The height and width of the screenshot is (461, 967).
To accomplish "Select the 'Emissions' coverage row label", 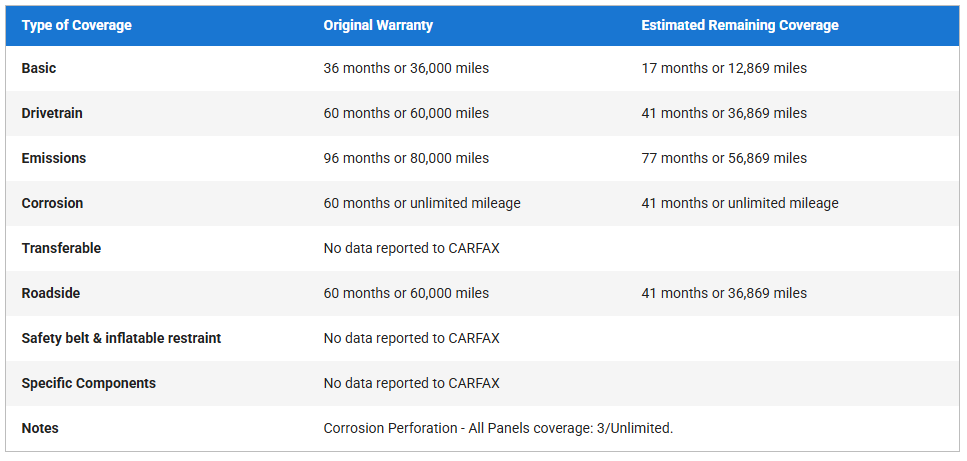I will point(54,158).
